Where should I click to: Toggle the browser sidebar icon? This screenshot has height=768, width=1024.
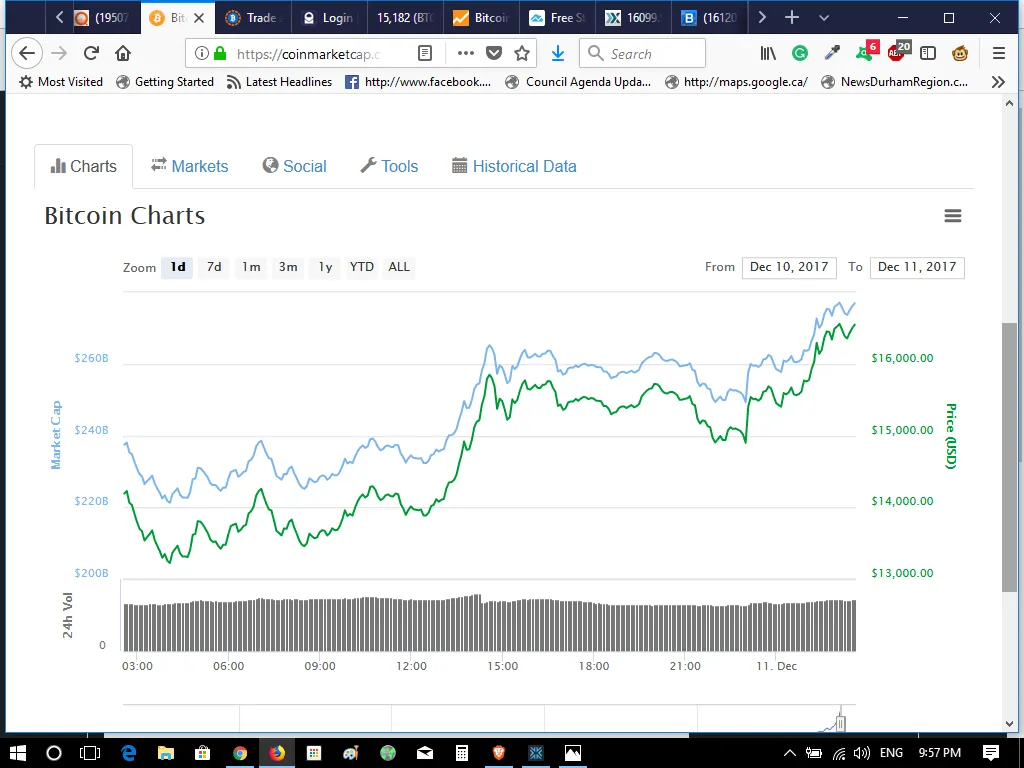pyautogui.click(x=928, y=54)
